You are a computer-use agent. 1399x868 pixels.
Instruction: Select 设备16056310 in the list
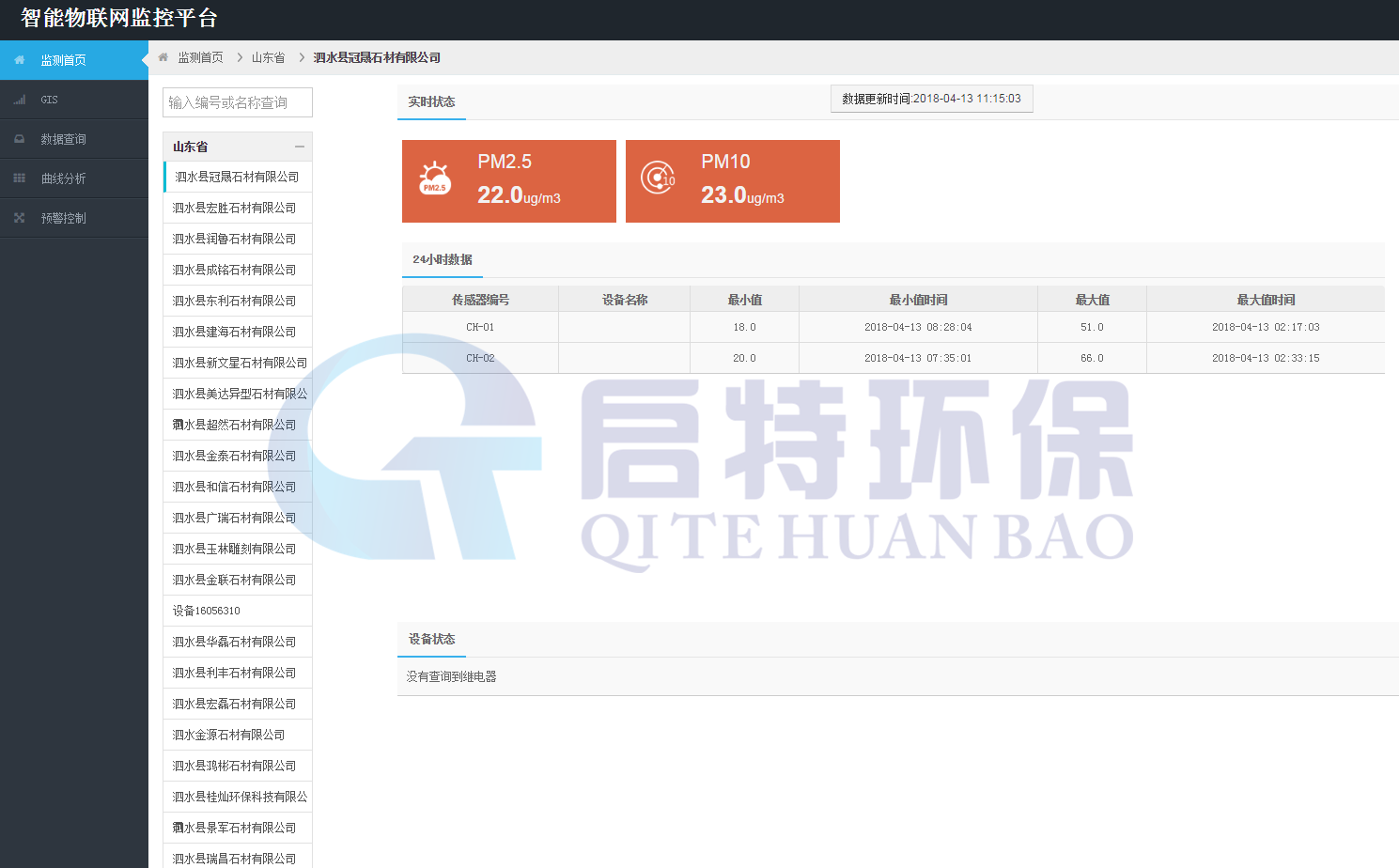238,611
